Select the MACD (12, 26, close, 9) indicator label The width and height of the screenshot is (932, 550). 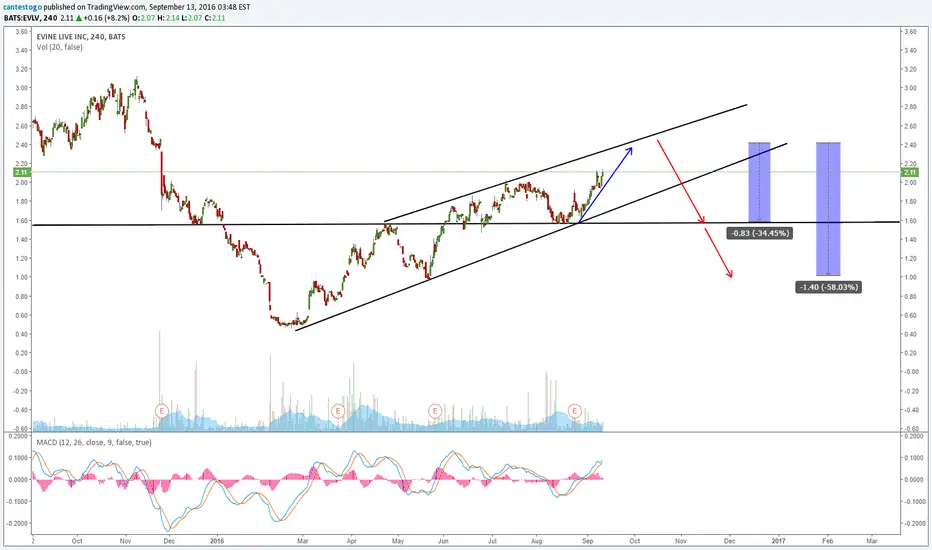point(94,442)
